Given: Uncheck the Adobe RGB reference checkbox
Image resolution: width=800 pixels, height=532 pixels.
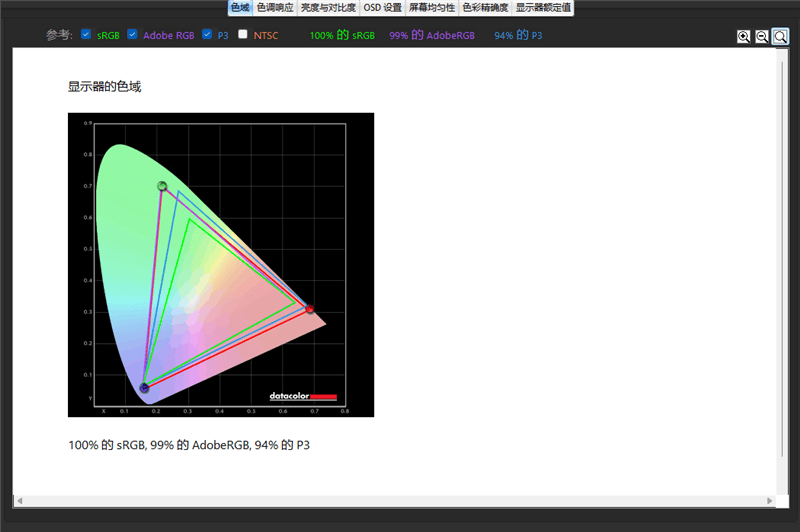Looking at the screenshot, I should click(x=132, y=35).
